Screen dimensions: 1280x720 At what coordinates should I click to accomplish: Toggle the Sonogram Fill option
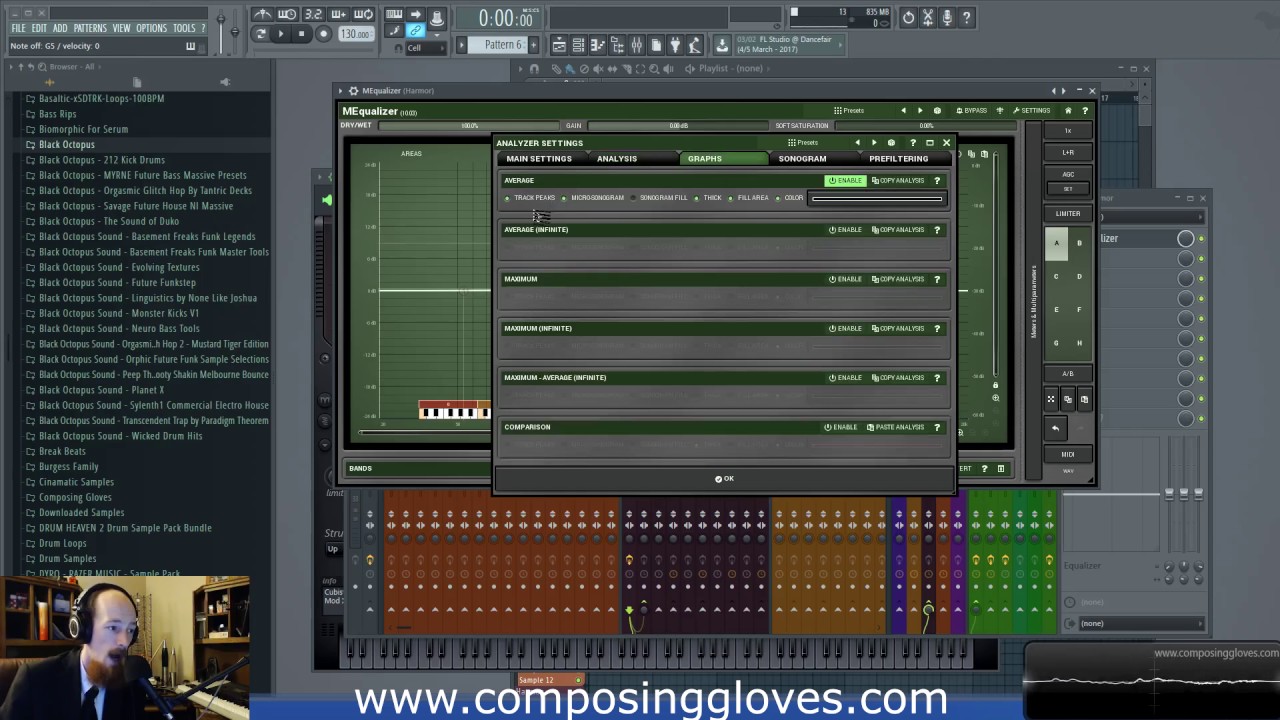(x=660, y=198)
